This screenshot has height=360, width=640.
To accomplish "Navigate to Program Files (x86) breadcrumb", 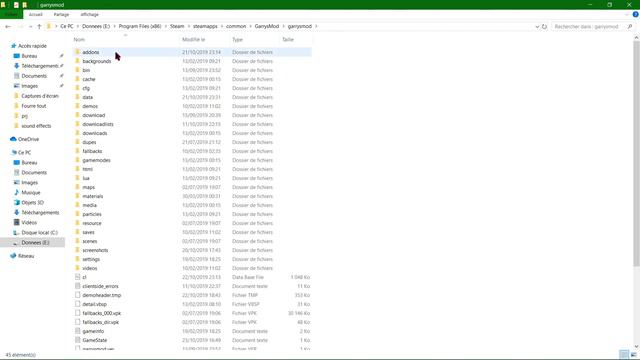I will (x=140, y=26).
